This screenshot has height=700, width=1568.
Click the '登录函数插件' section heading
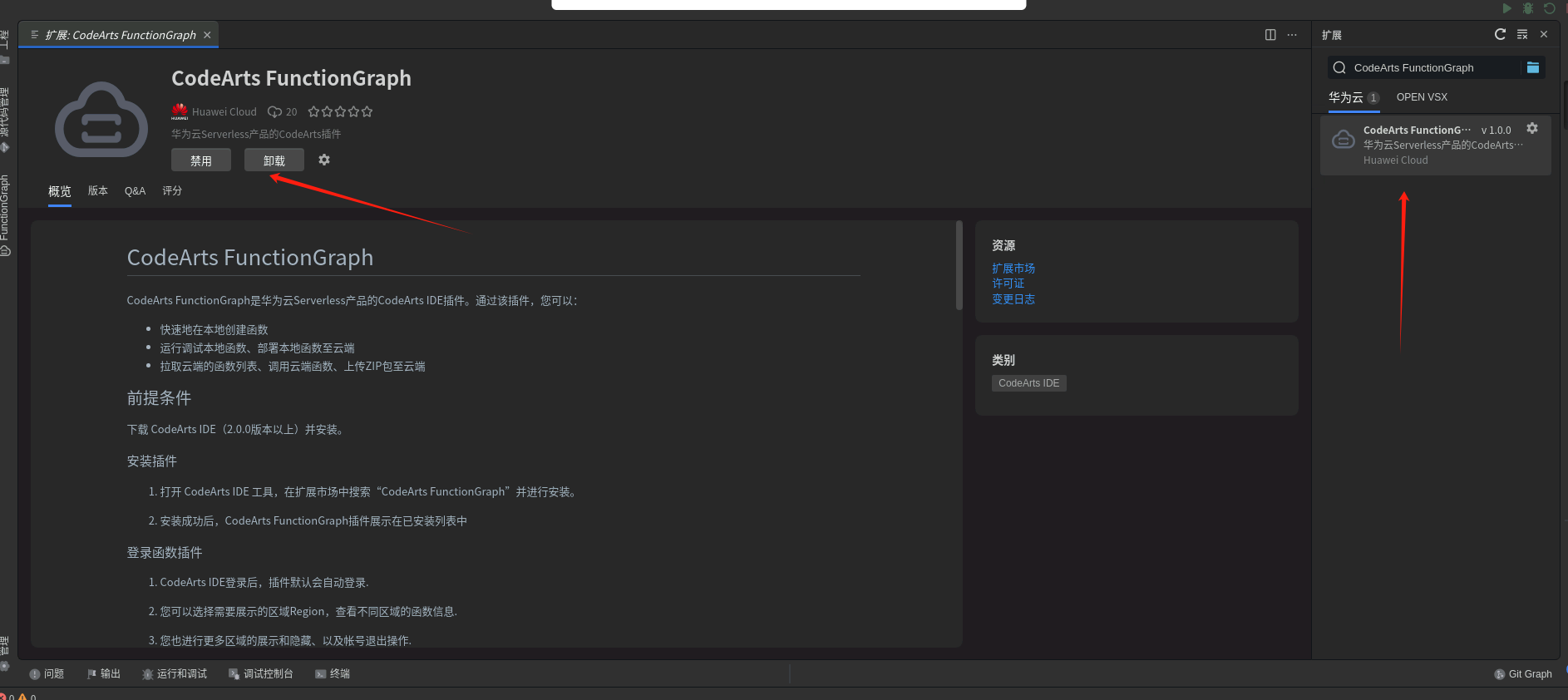(165, 553)
